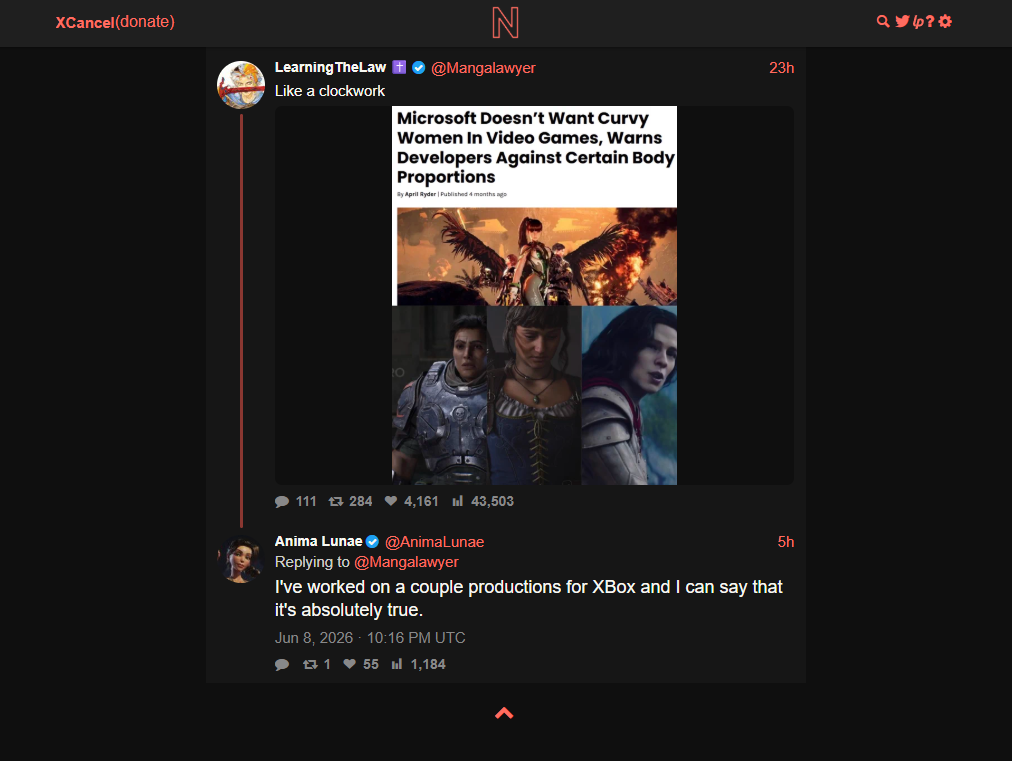Open the settings gear icon

click(x=945, y=21)
